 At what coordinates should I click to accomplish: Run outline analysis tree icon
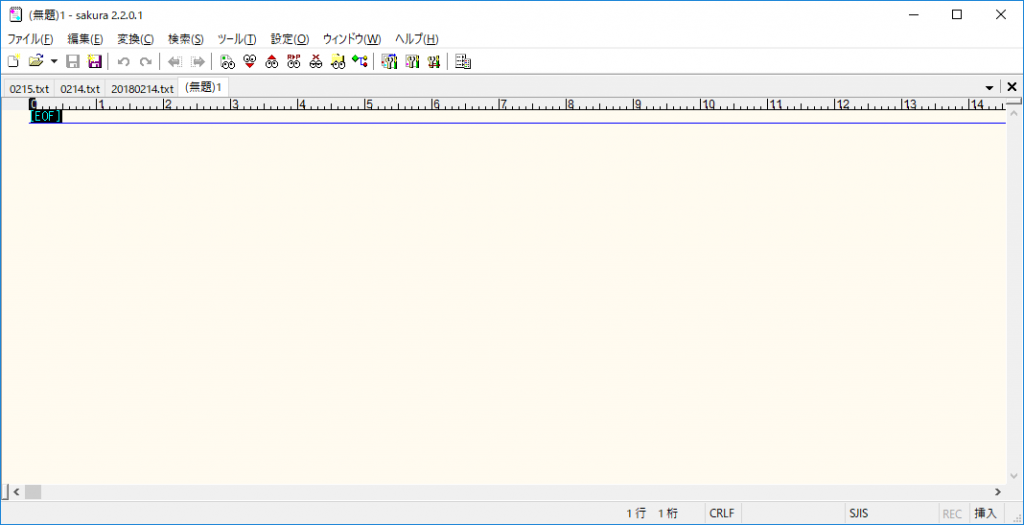[359, 62]
